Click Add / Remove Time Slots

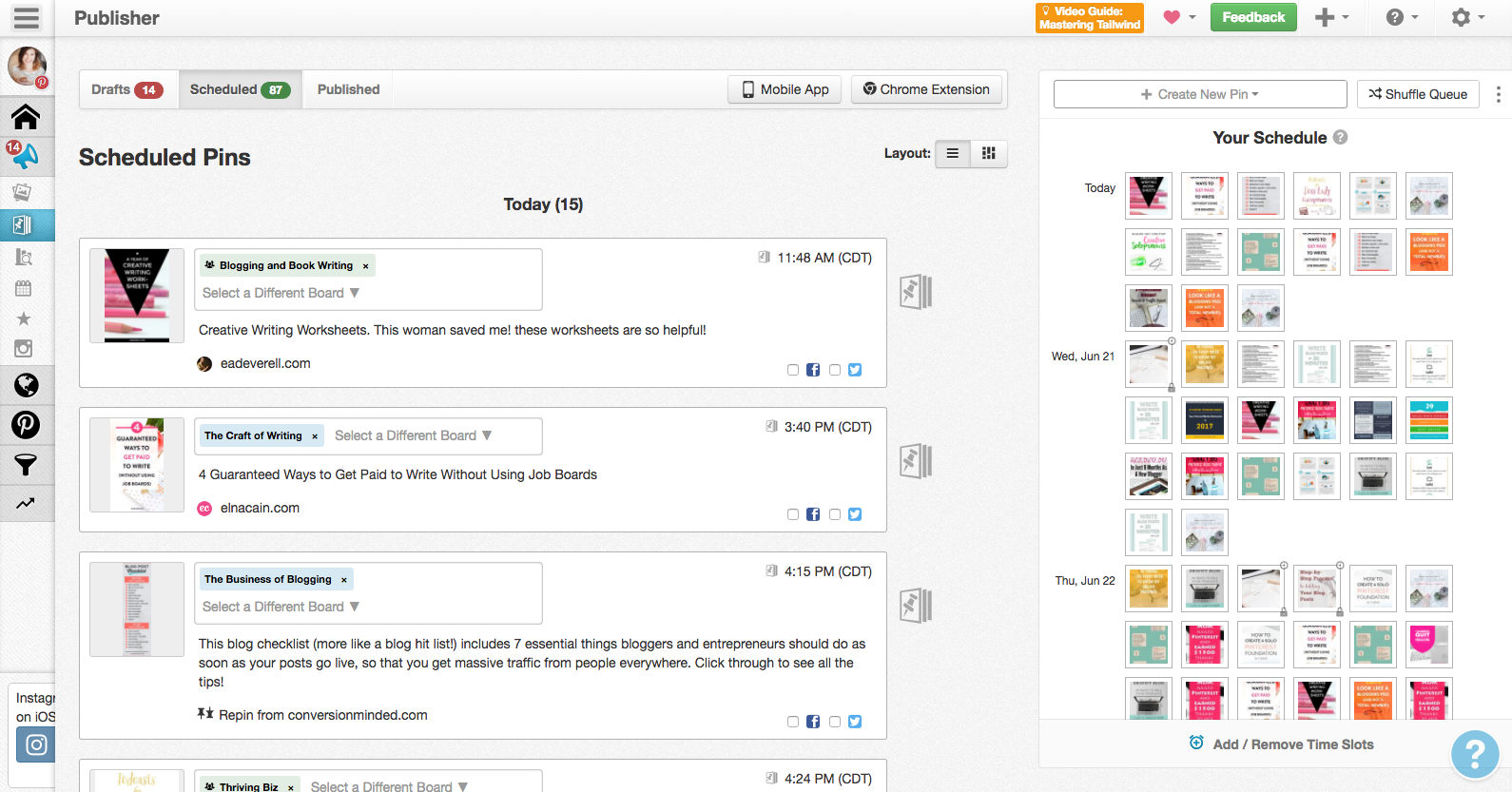[x=1281, y=744]
